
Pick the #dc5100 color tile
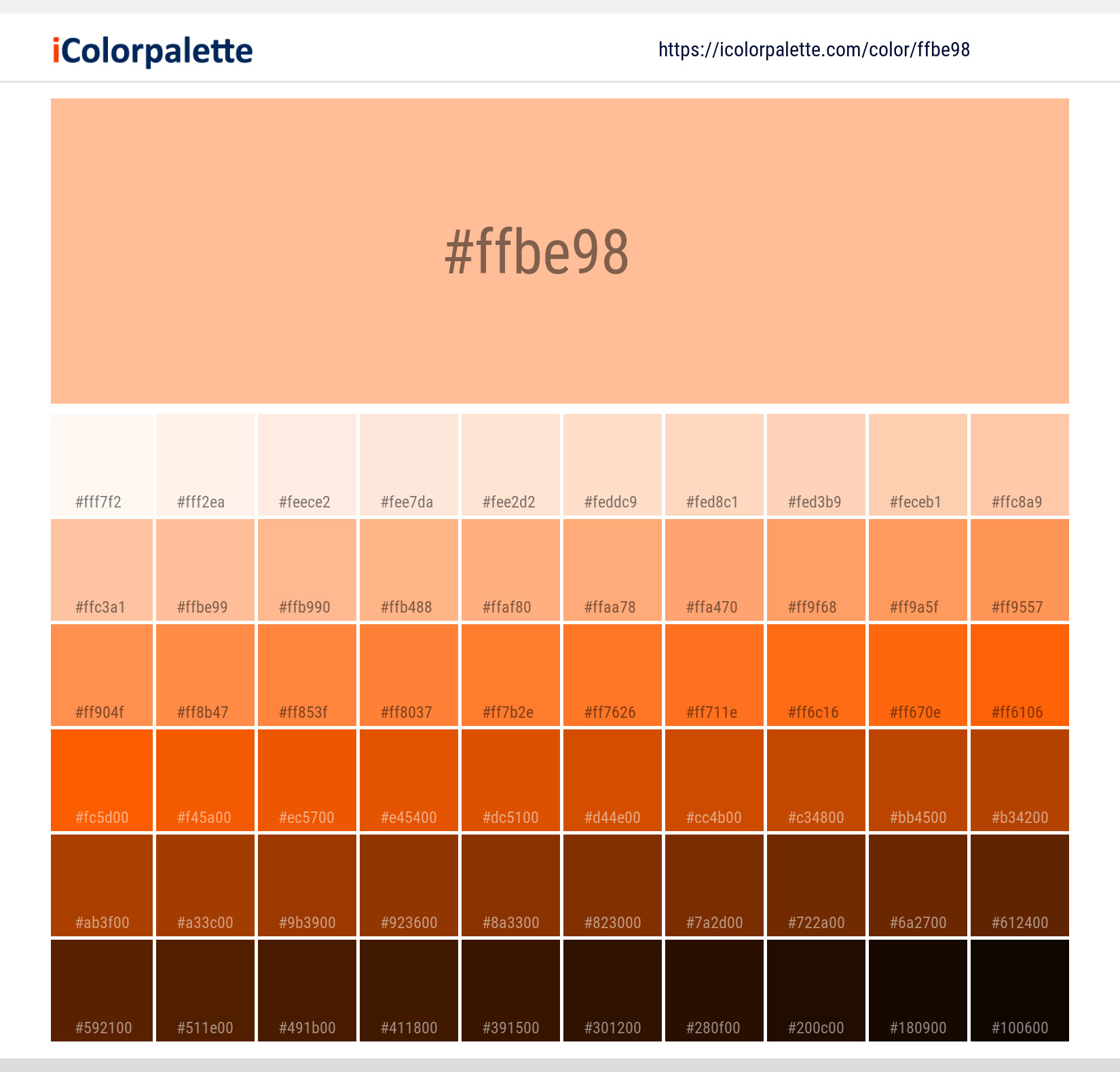click(x=510, y=780)
